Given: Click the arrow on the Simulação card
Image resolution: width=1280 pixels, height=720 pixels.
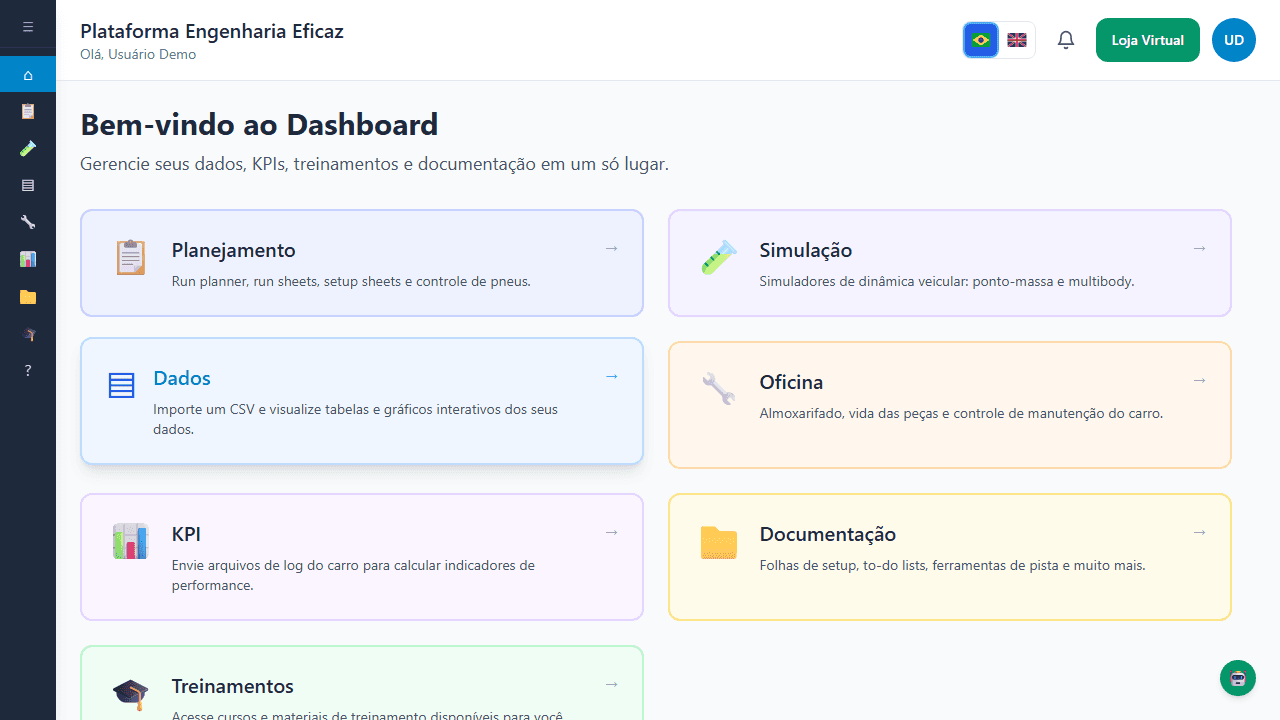Looking at the screenshot, I should click(x=1199, y=248).
